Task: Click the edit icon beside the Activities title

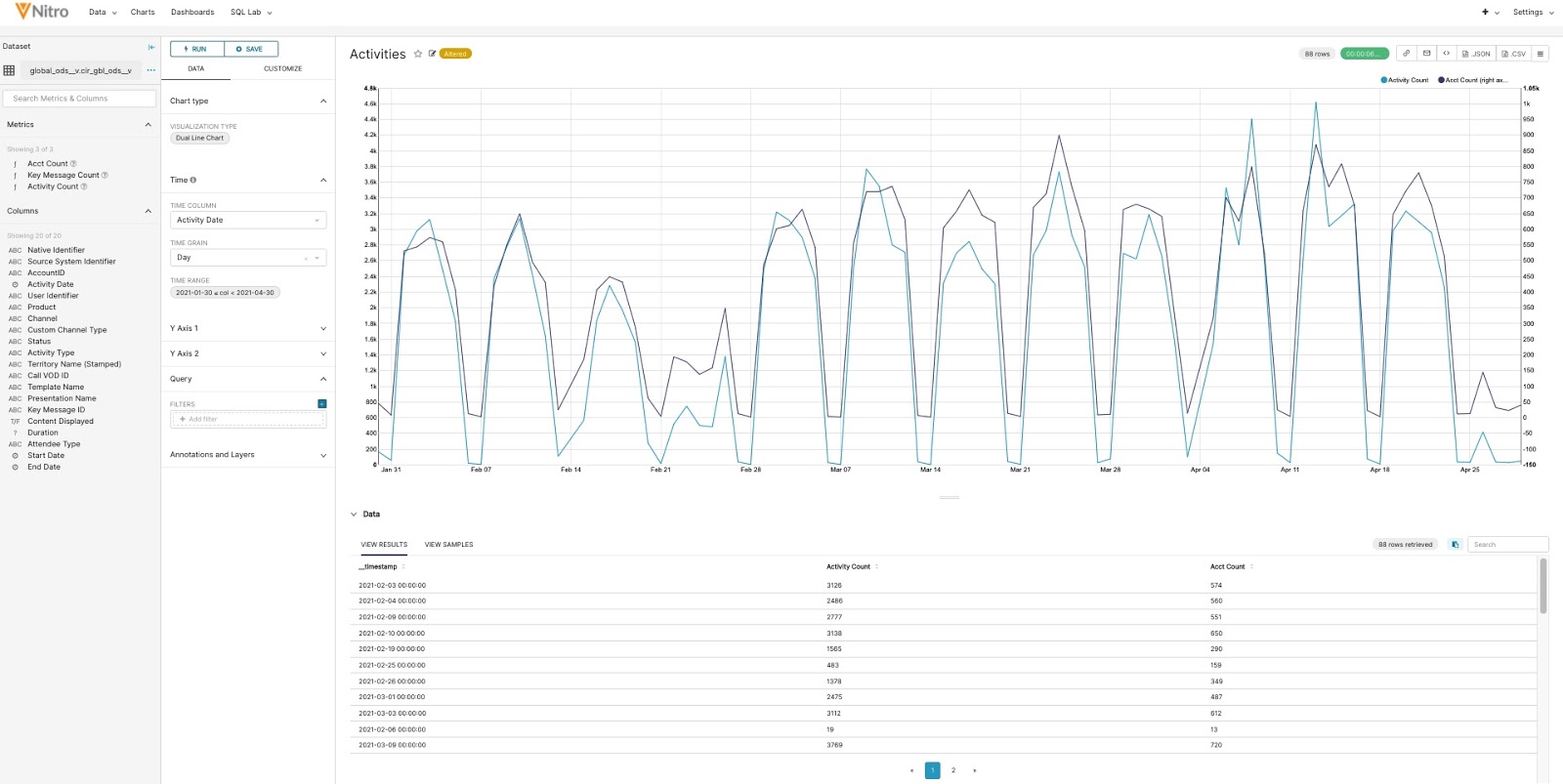Action: [x=432, y=55]
